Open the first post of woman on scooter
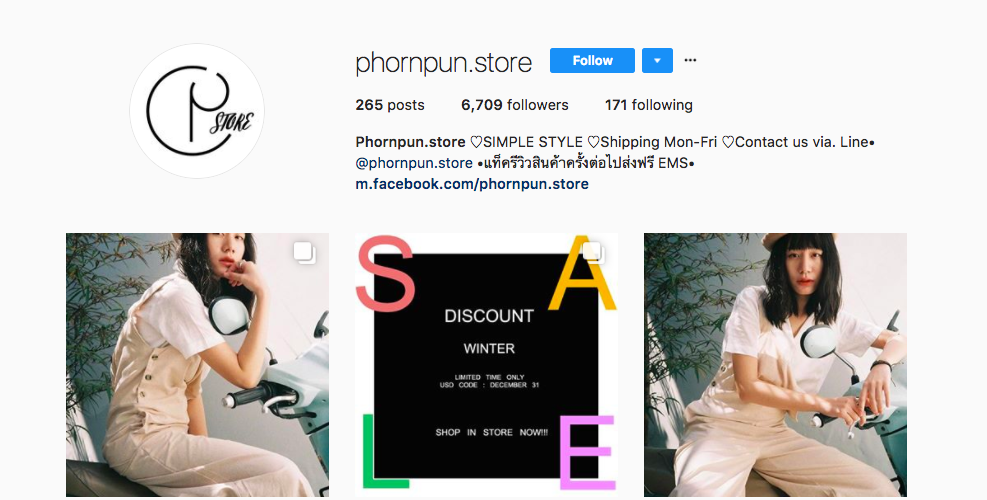This screenshot has width=987, height=500. (198, 365)
